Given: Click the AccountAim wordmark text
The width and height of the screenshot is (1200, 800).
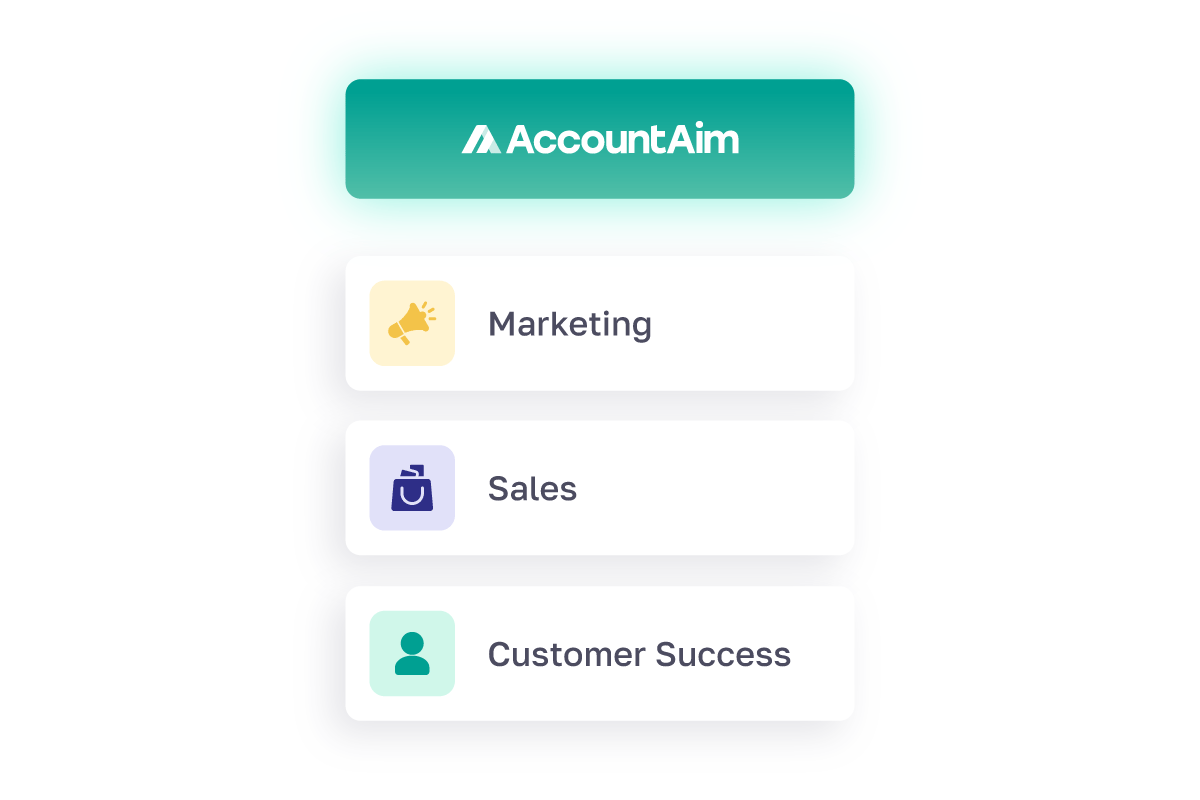Looking at the screenshot, I should (622, 139).
